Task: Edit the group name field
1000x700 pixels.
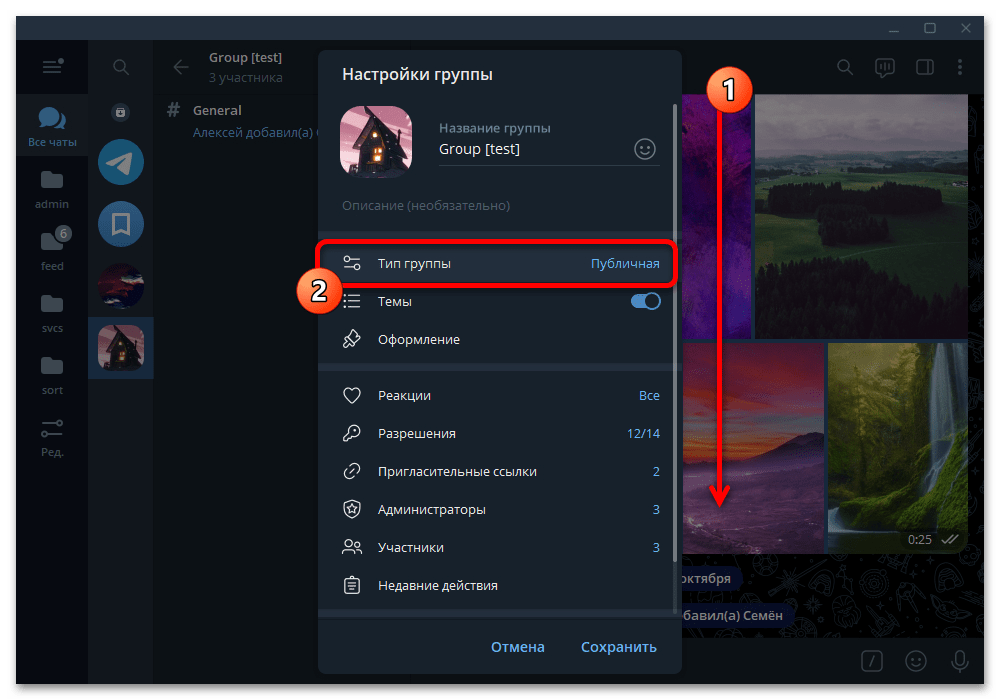Action: click(533, 149)
